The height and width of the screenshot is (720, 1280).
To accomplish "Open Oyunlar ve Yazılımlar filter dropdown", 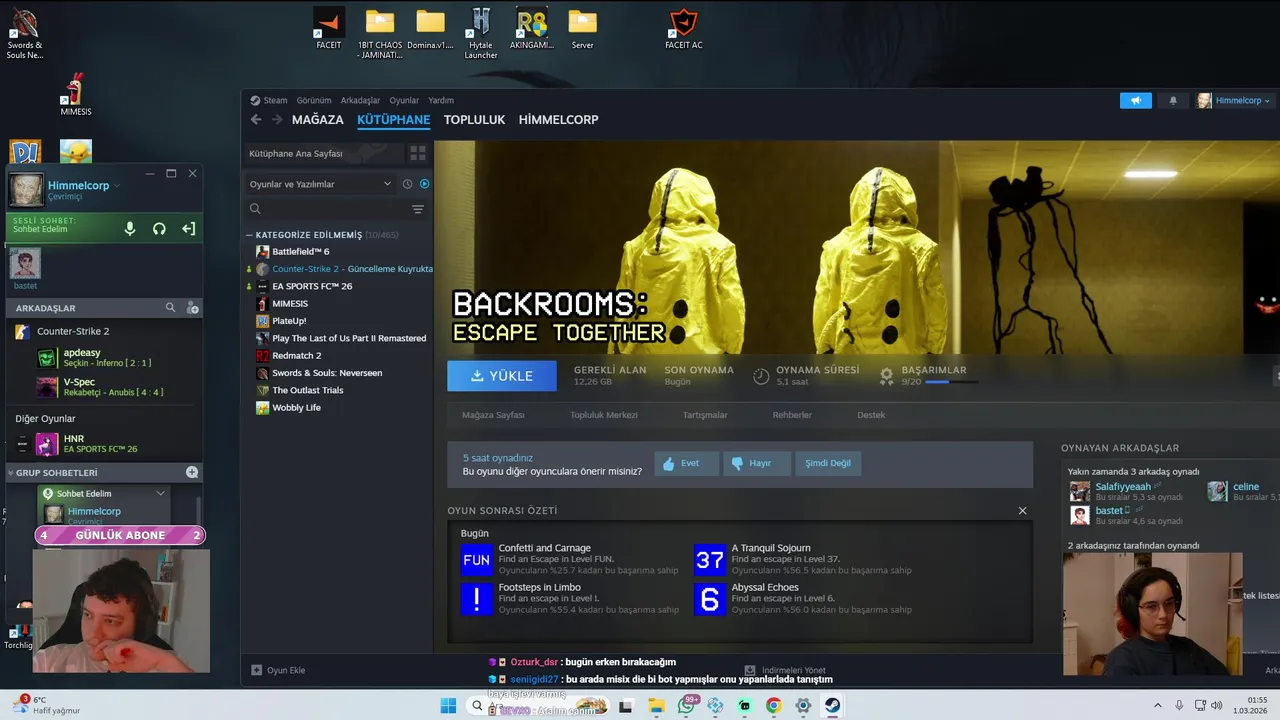I will click(320, 184).
